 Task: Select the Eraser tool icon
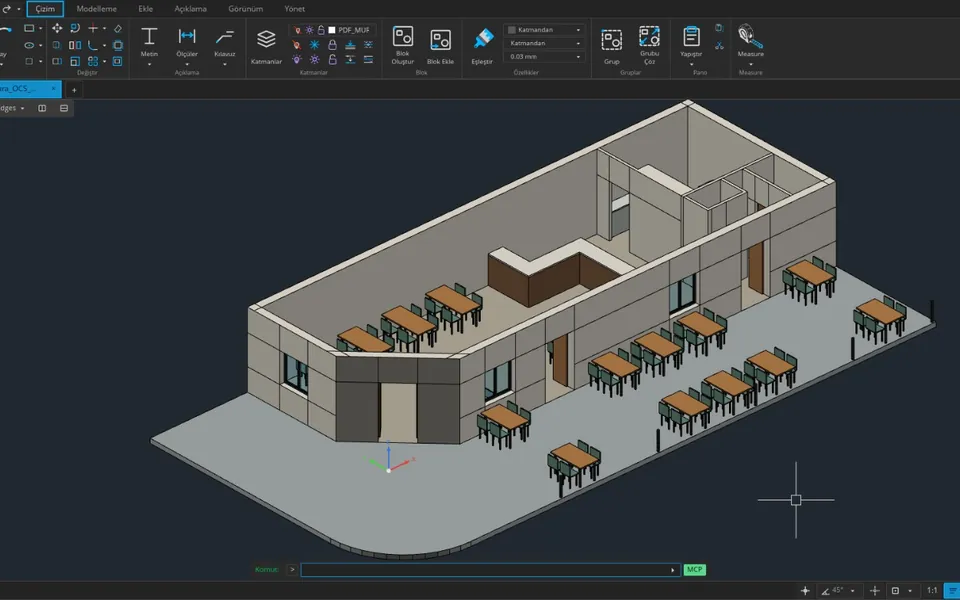coord(118,28)
